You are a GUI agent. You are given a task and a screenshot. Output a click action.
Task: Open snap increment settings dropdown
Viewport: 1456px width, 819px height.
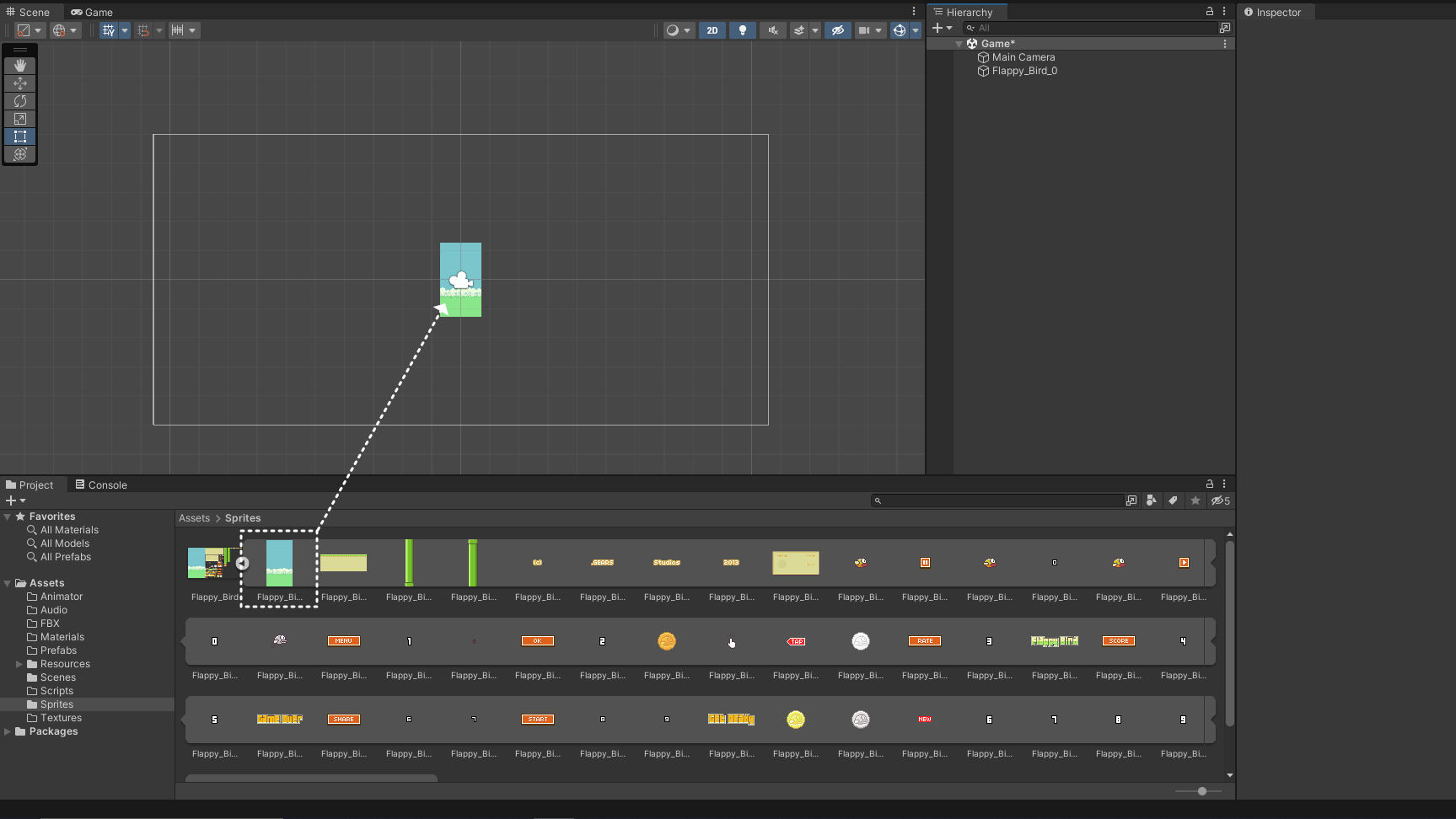tap(183, 30)
